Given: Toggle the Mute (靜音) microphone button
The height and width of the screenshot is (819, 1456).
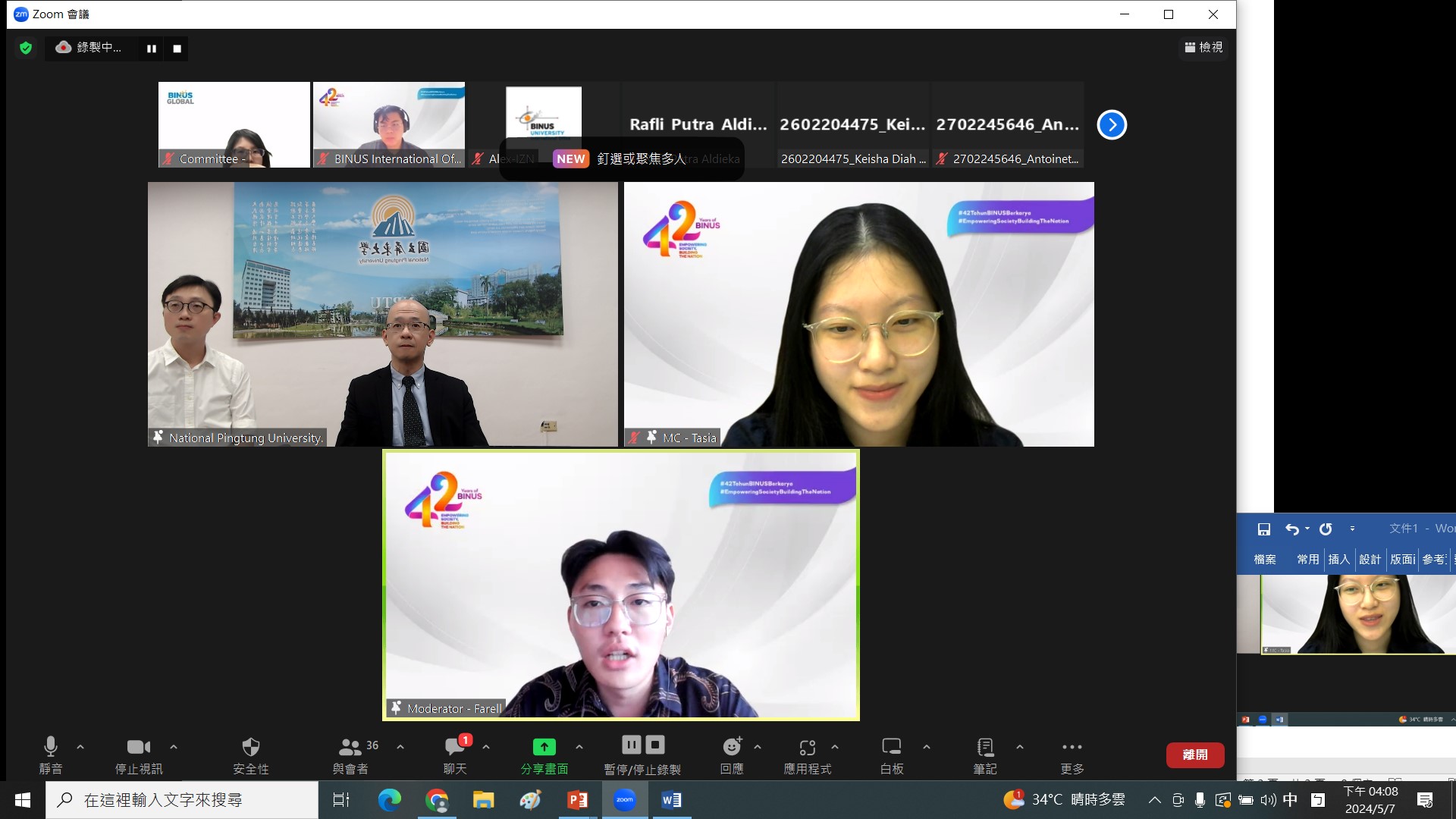Looking at the screenshot, I should point(51,747).
